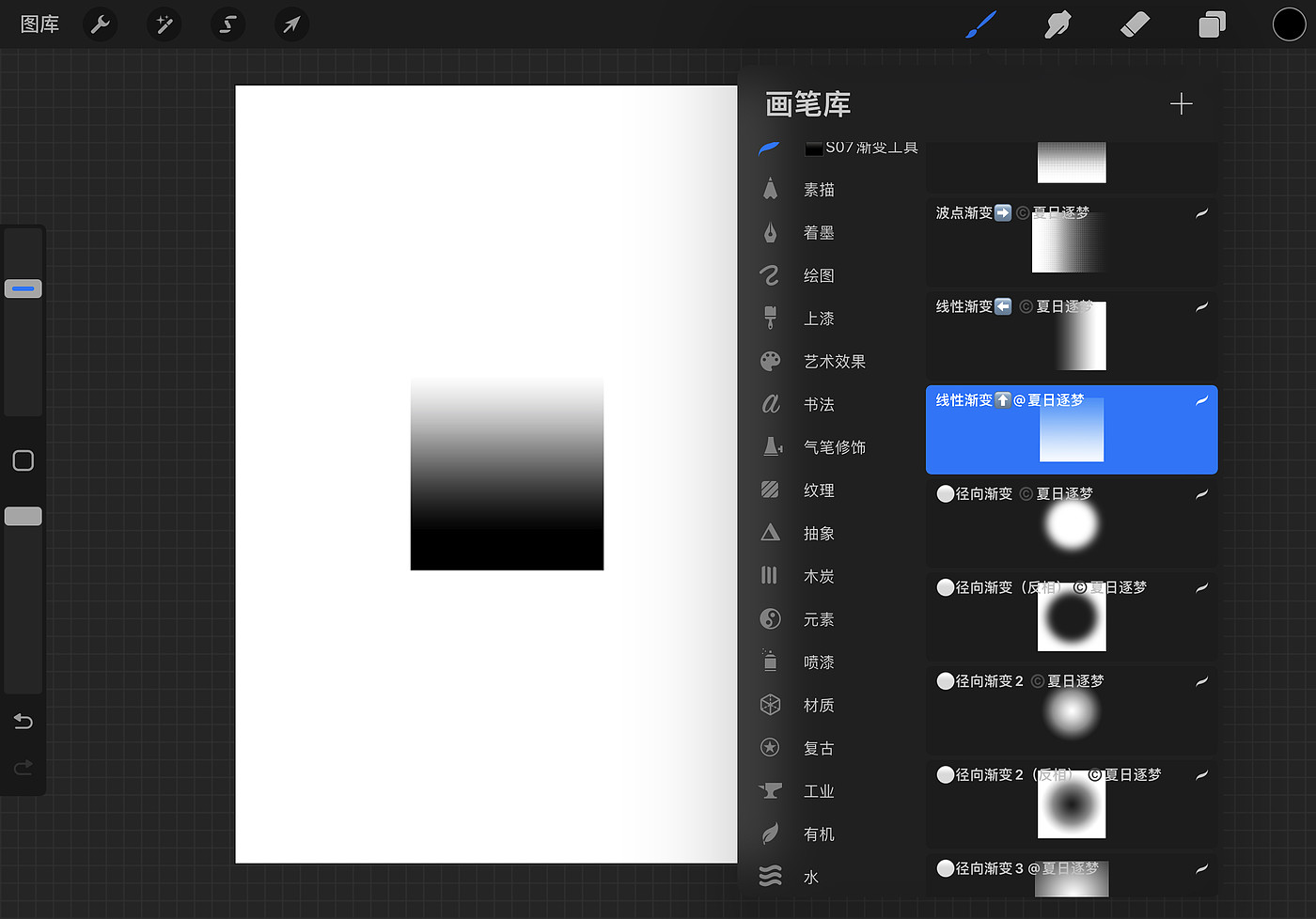The width and height of the screenshot is (1316, 919).
Task: Click the brush opacity slider handle
Action: click(23, 516)
